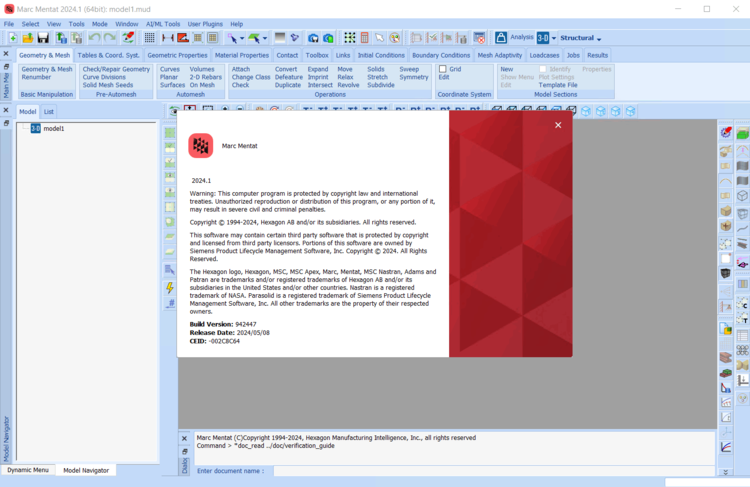
Task: Close the About Marc Mentat splash dialog
Action: (558, 125)
